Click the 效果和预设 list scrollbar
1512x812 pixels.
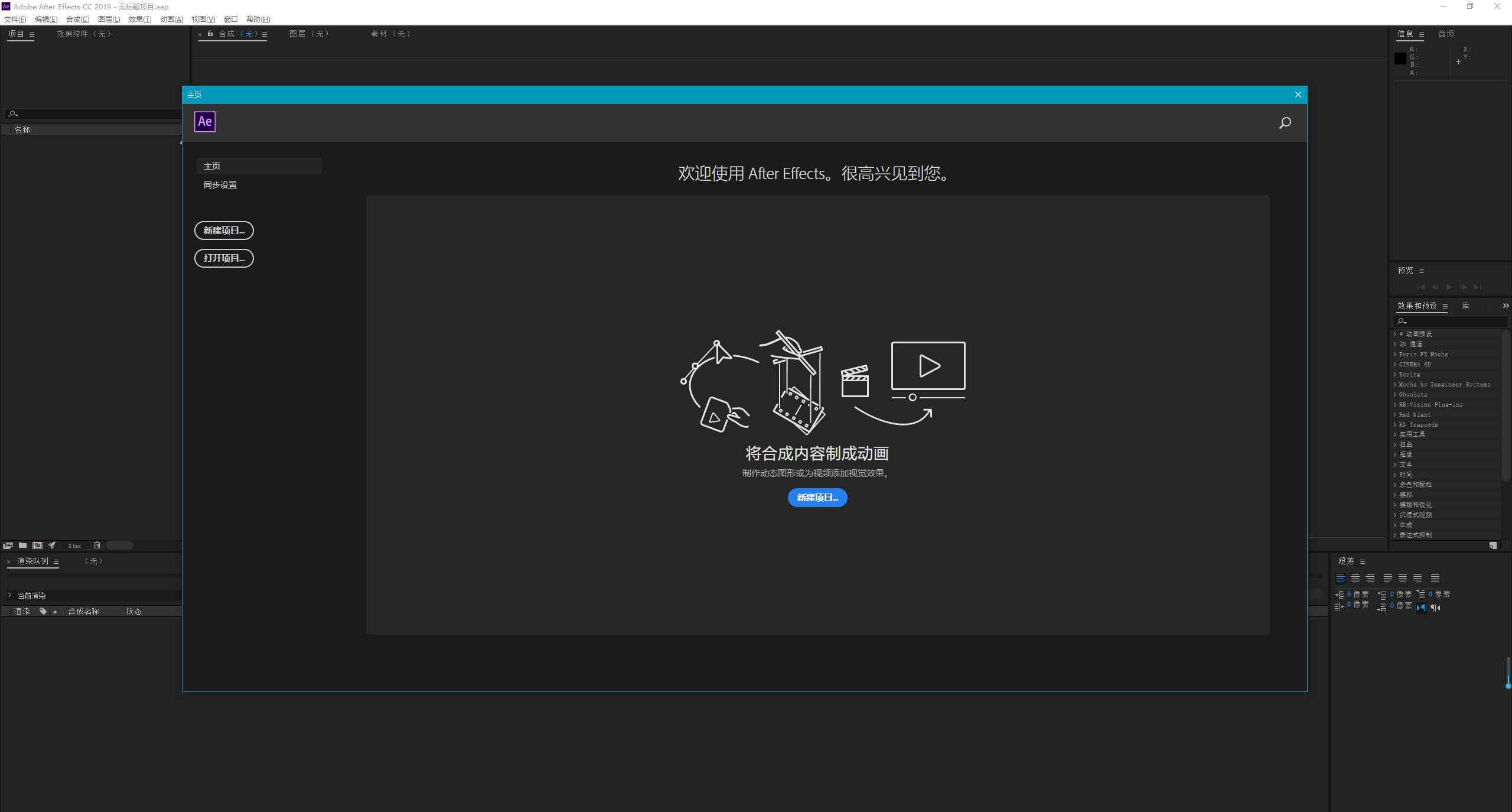coord(1506,405)
